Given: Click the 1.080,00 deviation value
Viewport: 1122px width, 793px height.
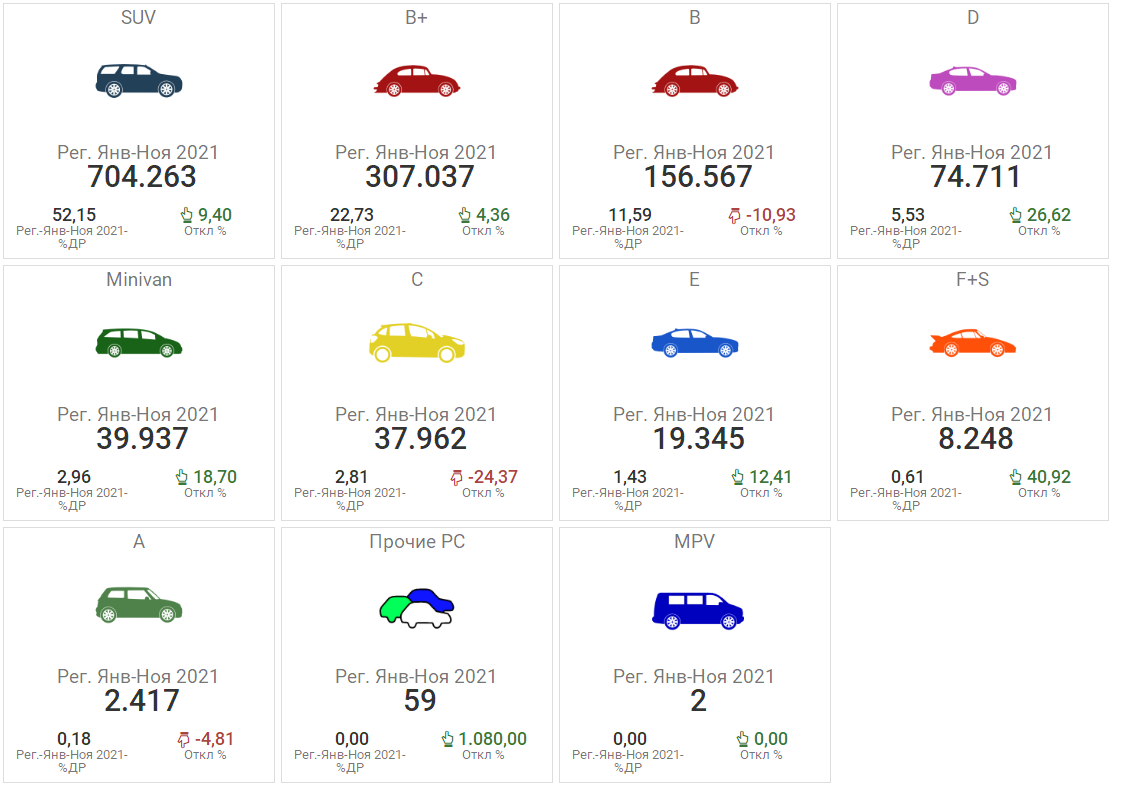Looking at the screenshot, I should pyautogui.click(x=492, y=739).
